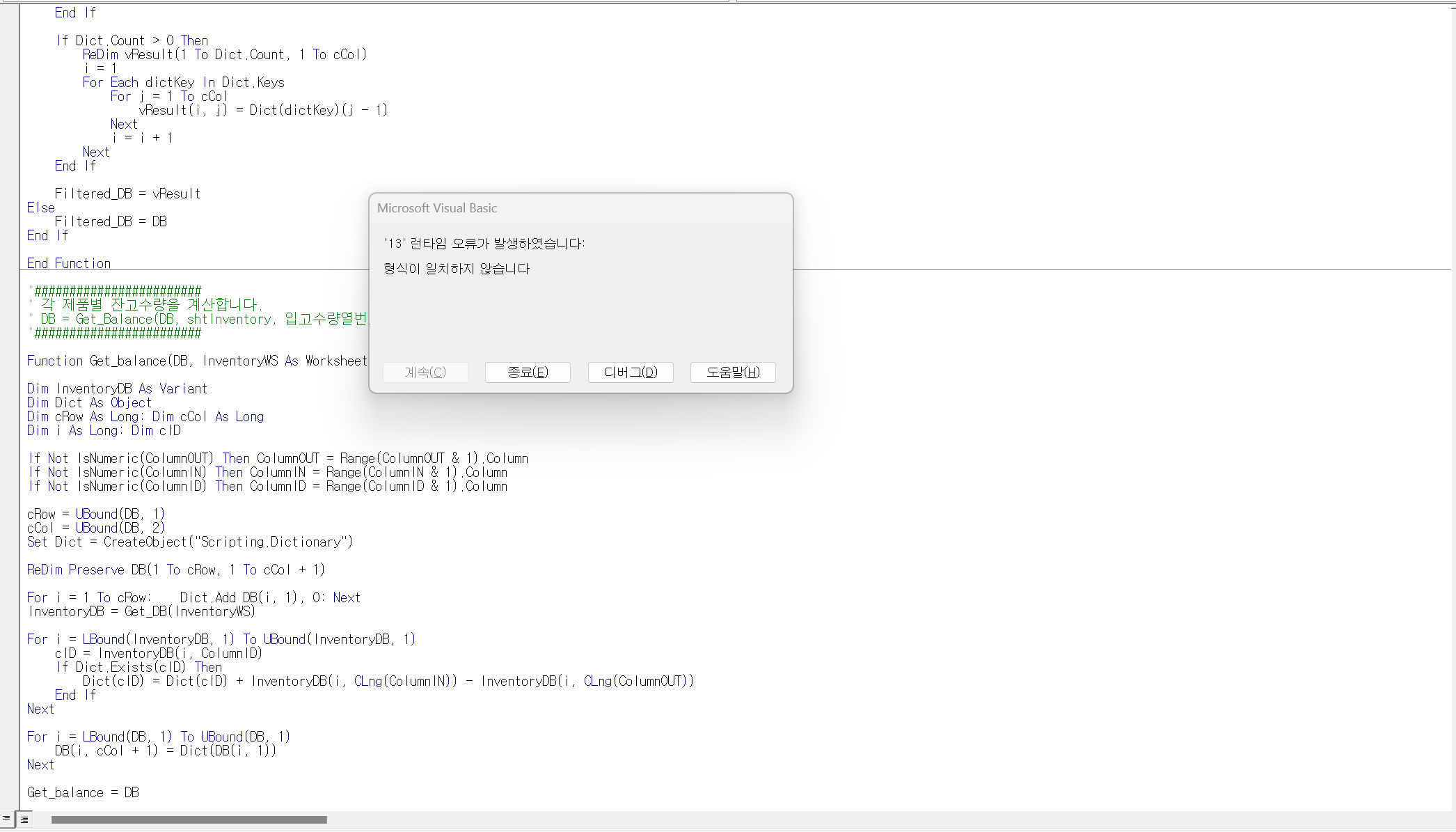Click the 'Get_balance = DB' line
This screenshot has height=832, width=1456.
[83, 792]
